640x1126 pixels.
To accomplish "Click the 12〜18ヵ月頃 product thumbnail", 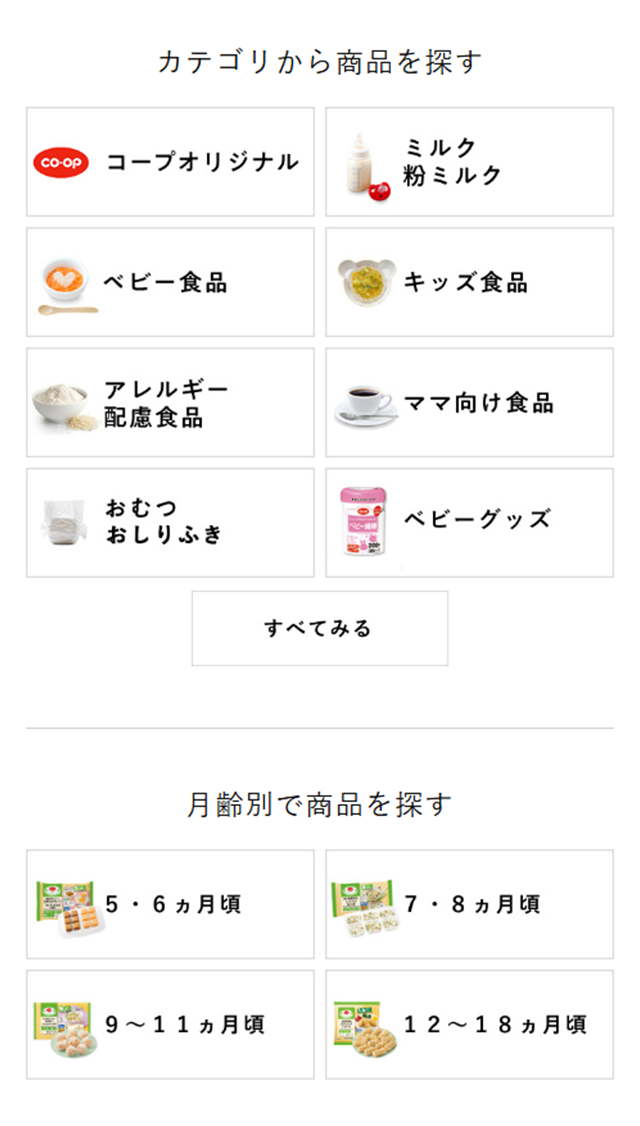I will (x=364, y=1025).
